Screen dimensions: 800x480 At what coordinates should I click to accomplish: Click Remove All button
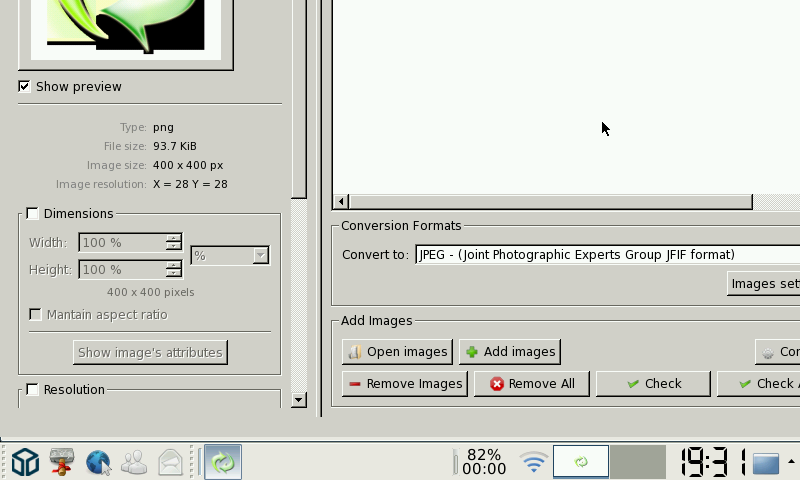click(x=532, y=384)
